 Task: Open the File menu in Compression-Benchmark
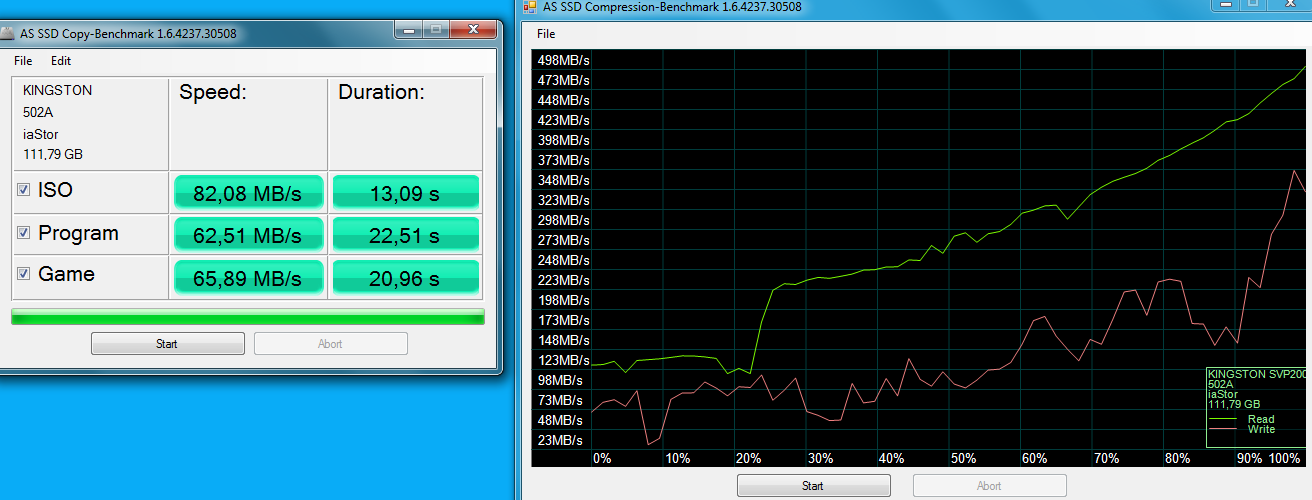pos(546,34)
